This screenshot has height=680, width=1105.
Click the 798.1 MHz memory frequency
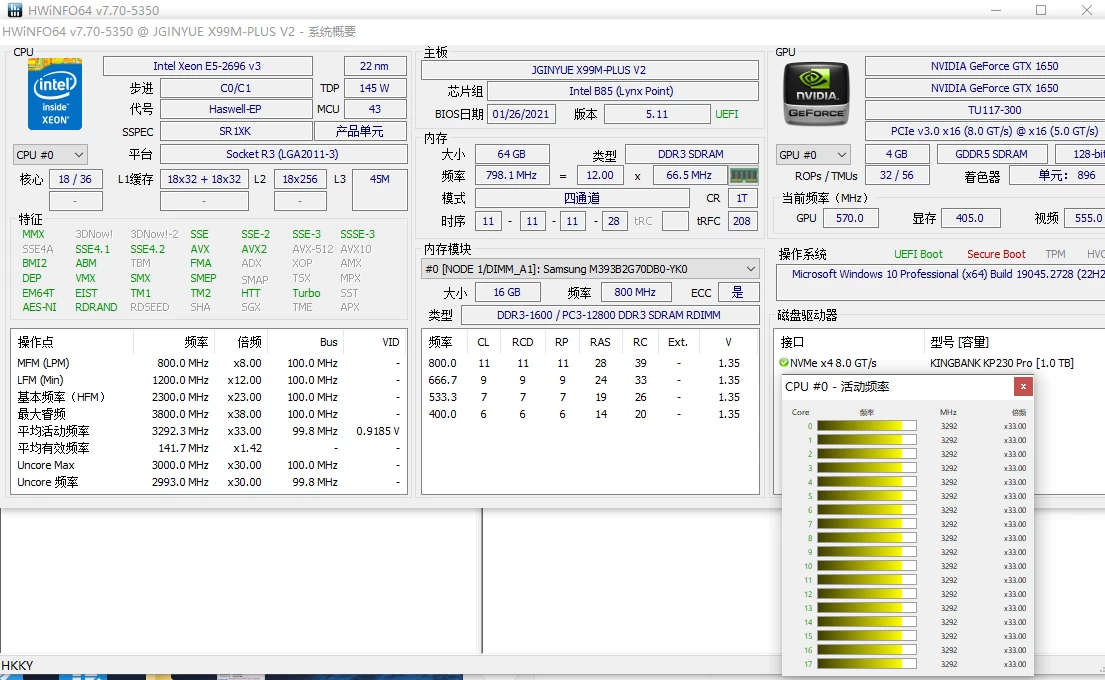[x=512, y=175]
